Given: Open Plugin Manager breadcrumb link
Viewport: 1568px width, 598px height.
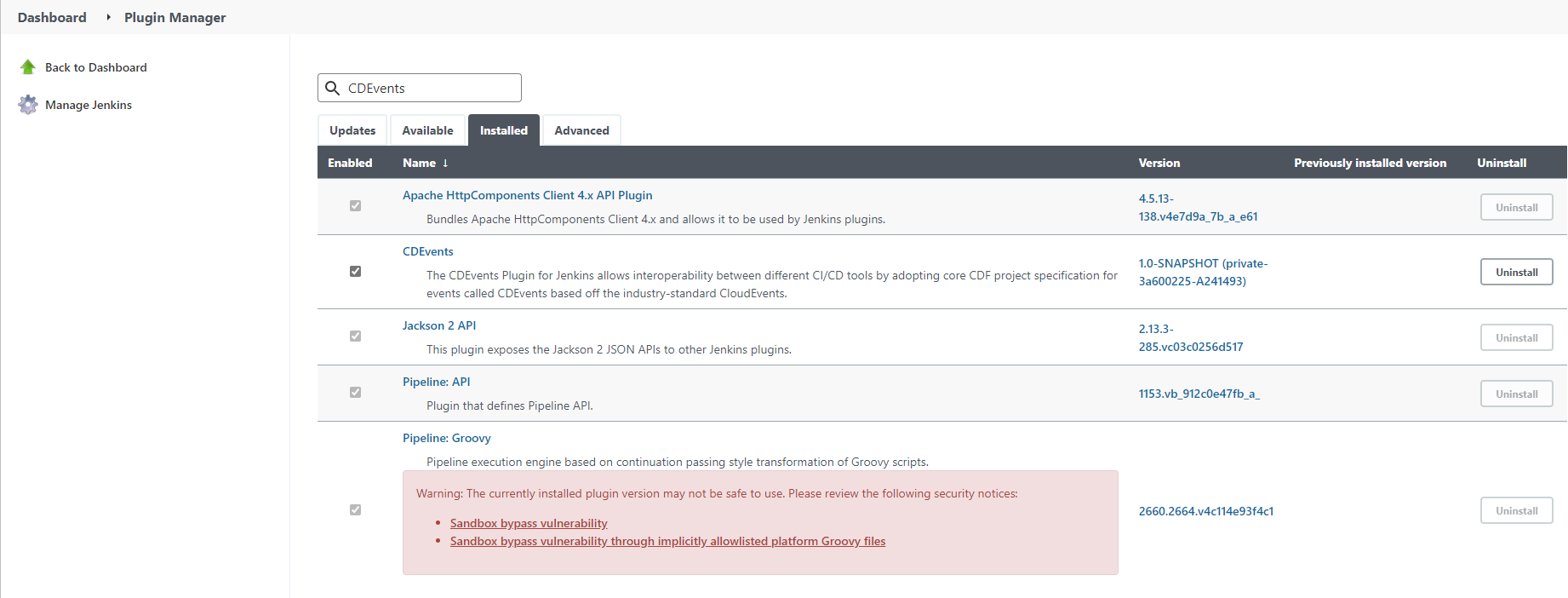Looking at the screenshot, I should tap(175, 17).
